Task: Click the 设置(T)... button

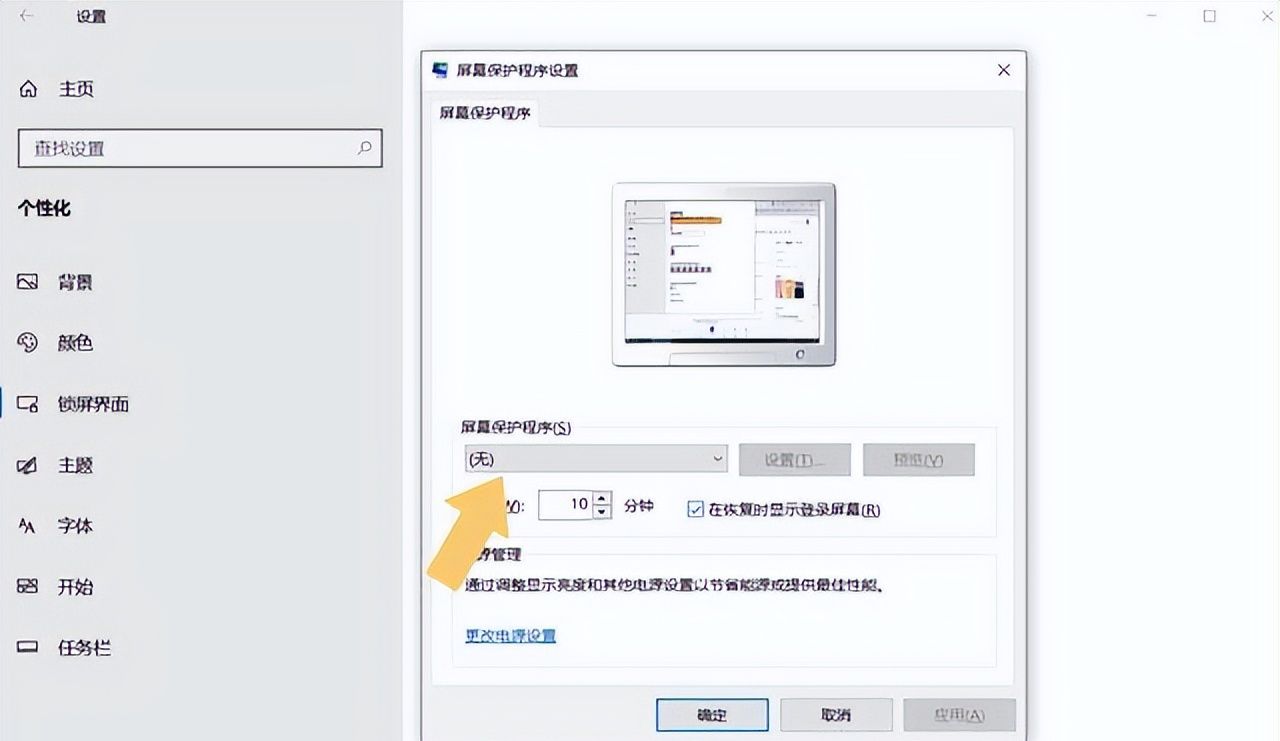Action: 795,460
